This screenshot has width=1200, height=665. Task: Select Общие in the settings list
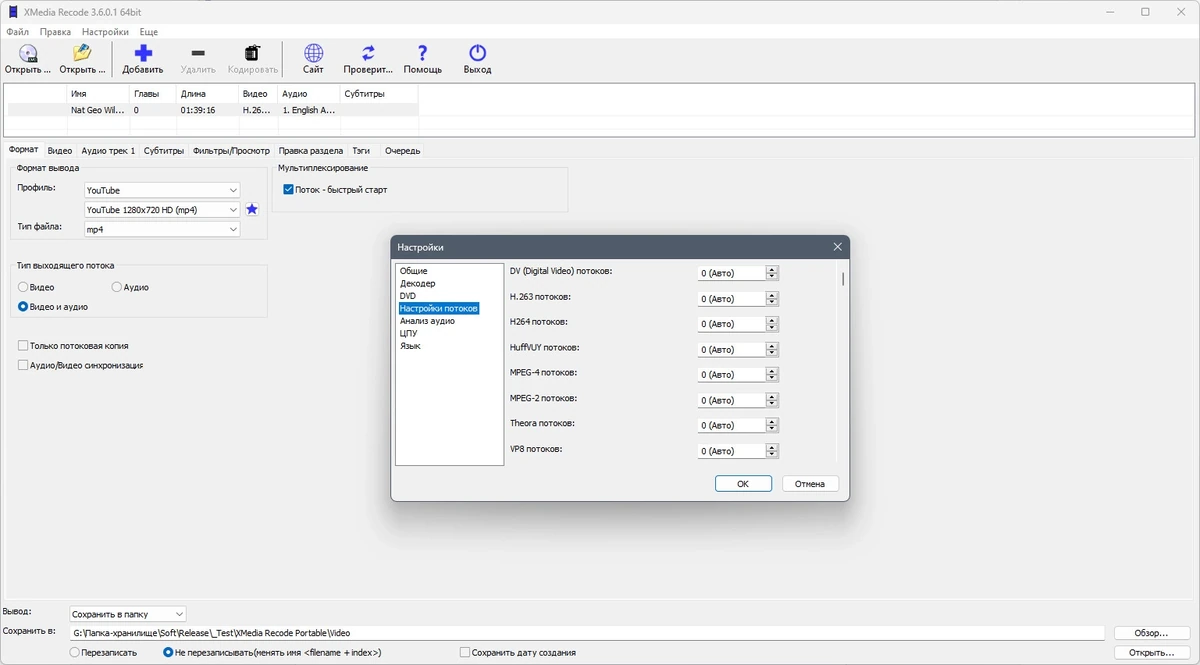414,271
